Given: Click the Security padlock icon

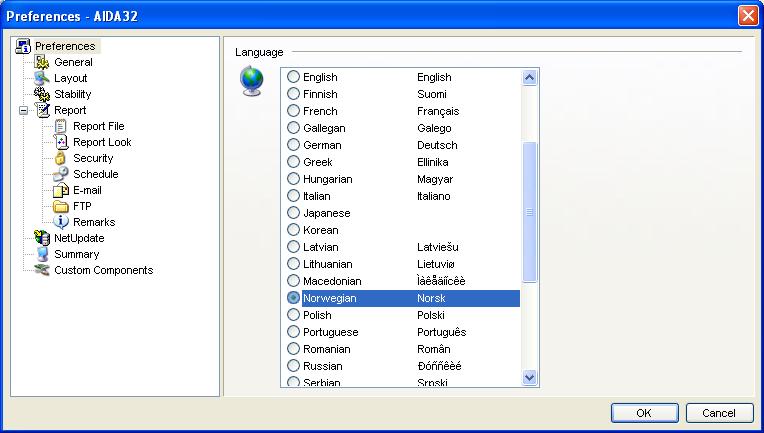Looking at the screenshot, I should tap(60, 158).
